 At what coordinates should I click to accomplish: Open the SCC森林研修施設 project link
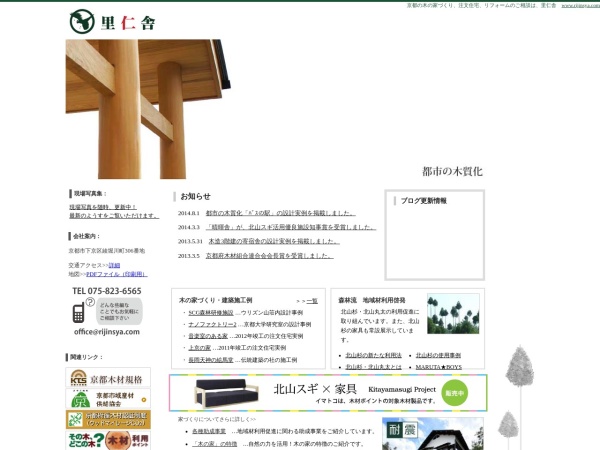[211, 313]
